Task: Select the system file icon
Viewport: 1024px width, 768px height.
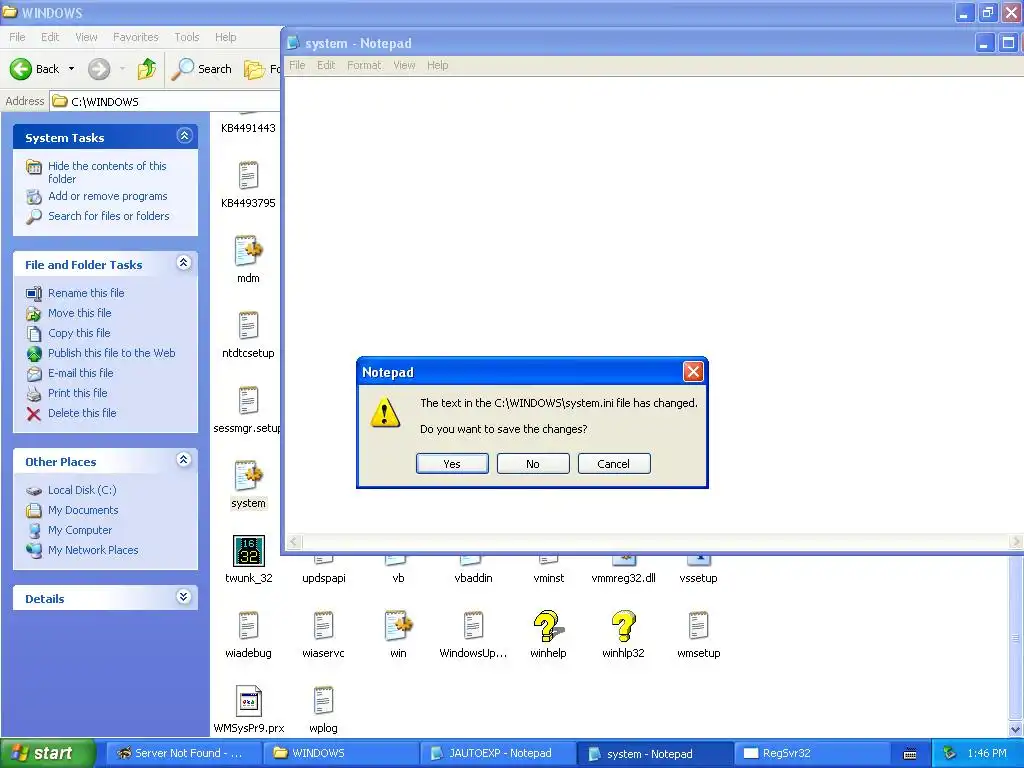Action: (248, 475)
